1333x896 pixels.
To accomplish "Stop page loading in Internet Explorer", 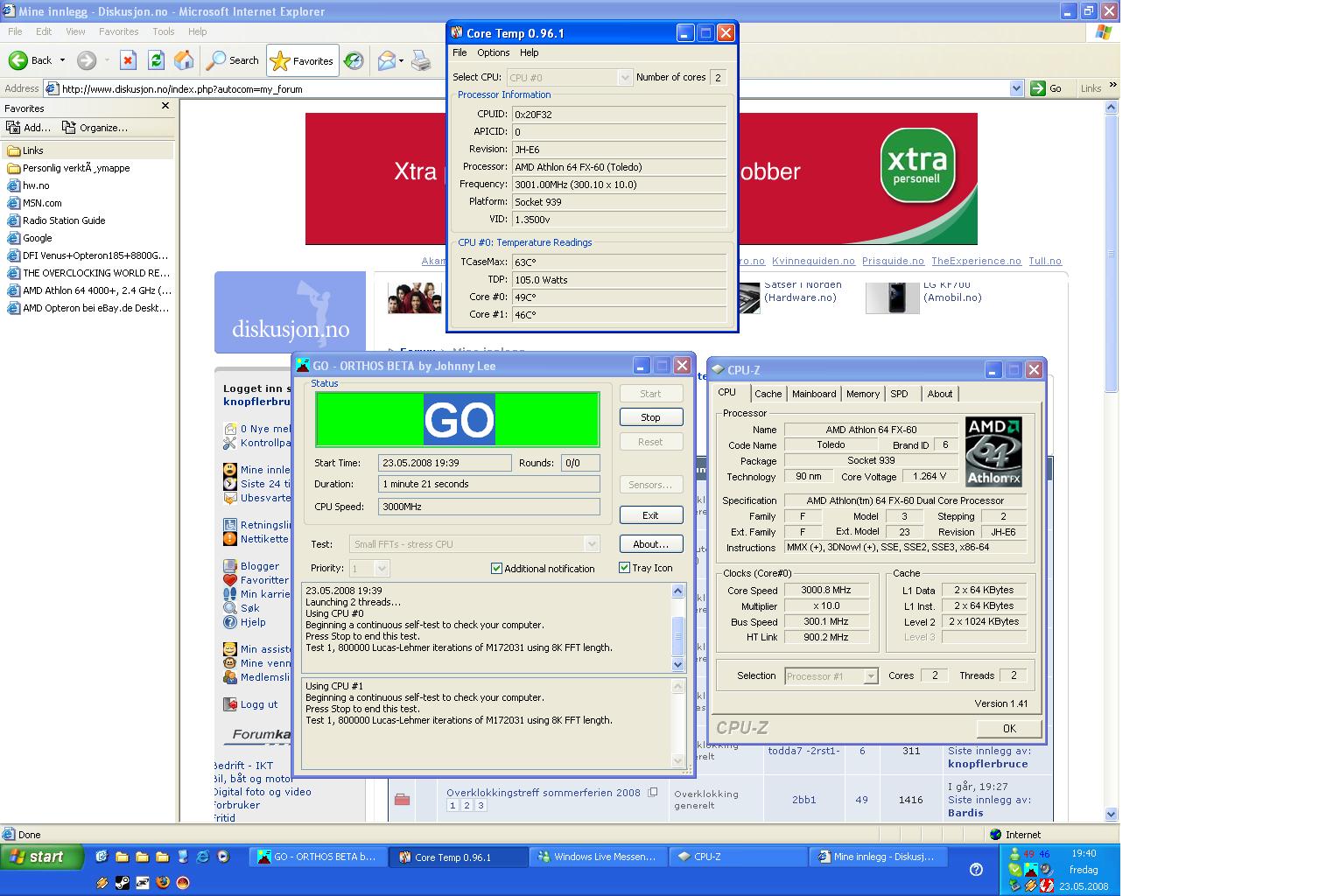I will [x=128, y=60].
